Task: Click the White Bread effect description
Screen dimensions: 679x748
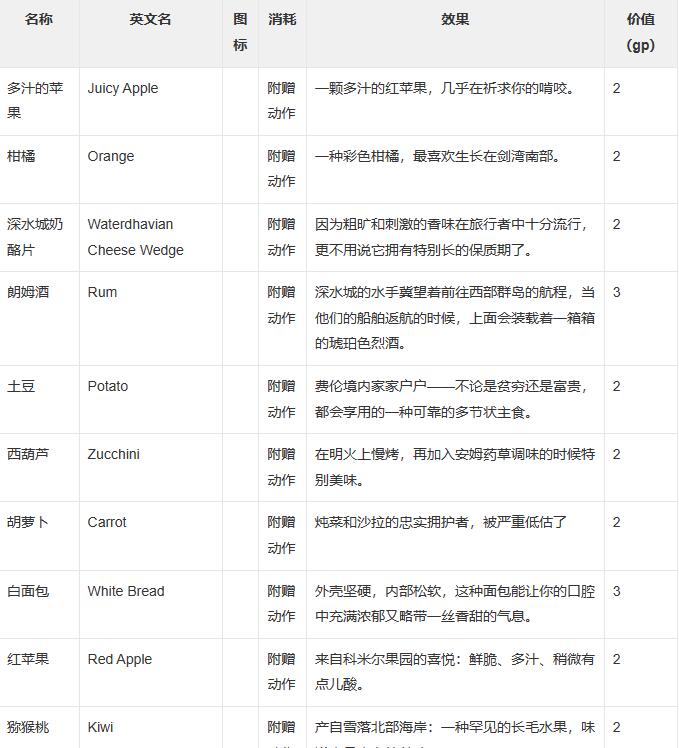Action: click(455, 603)
